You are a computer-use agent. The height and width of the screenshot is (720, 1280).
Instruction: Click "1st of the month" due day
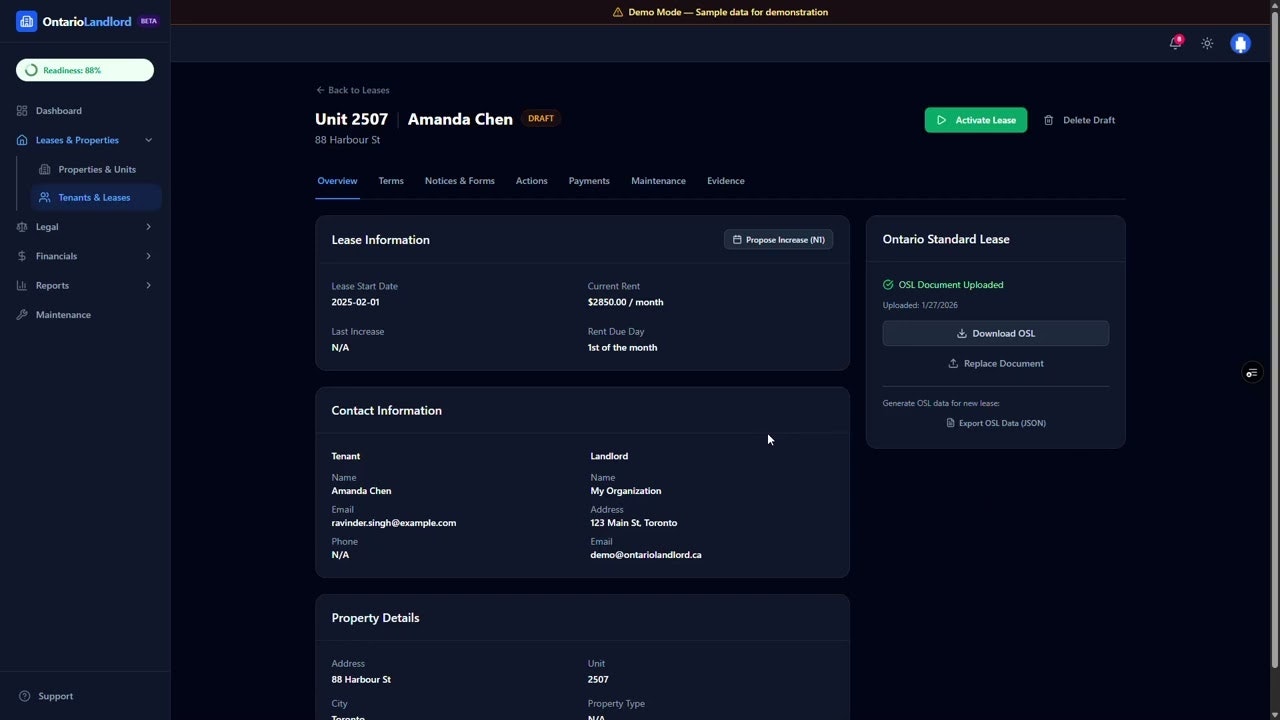tap(622, 348)
